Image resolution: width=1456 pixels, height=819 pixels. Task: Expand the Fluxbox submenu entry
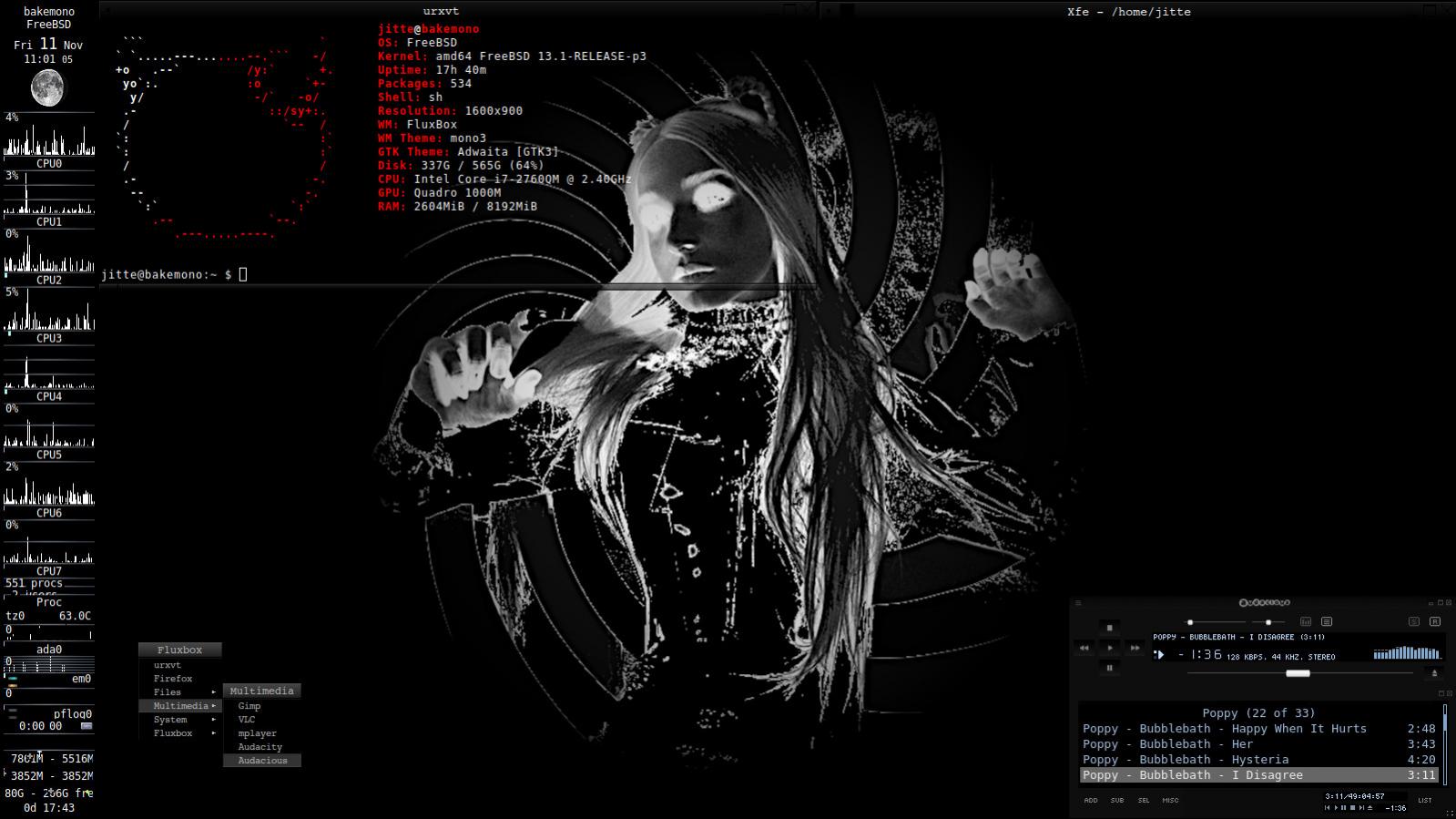[179, 733]
